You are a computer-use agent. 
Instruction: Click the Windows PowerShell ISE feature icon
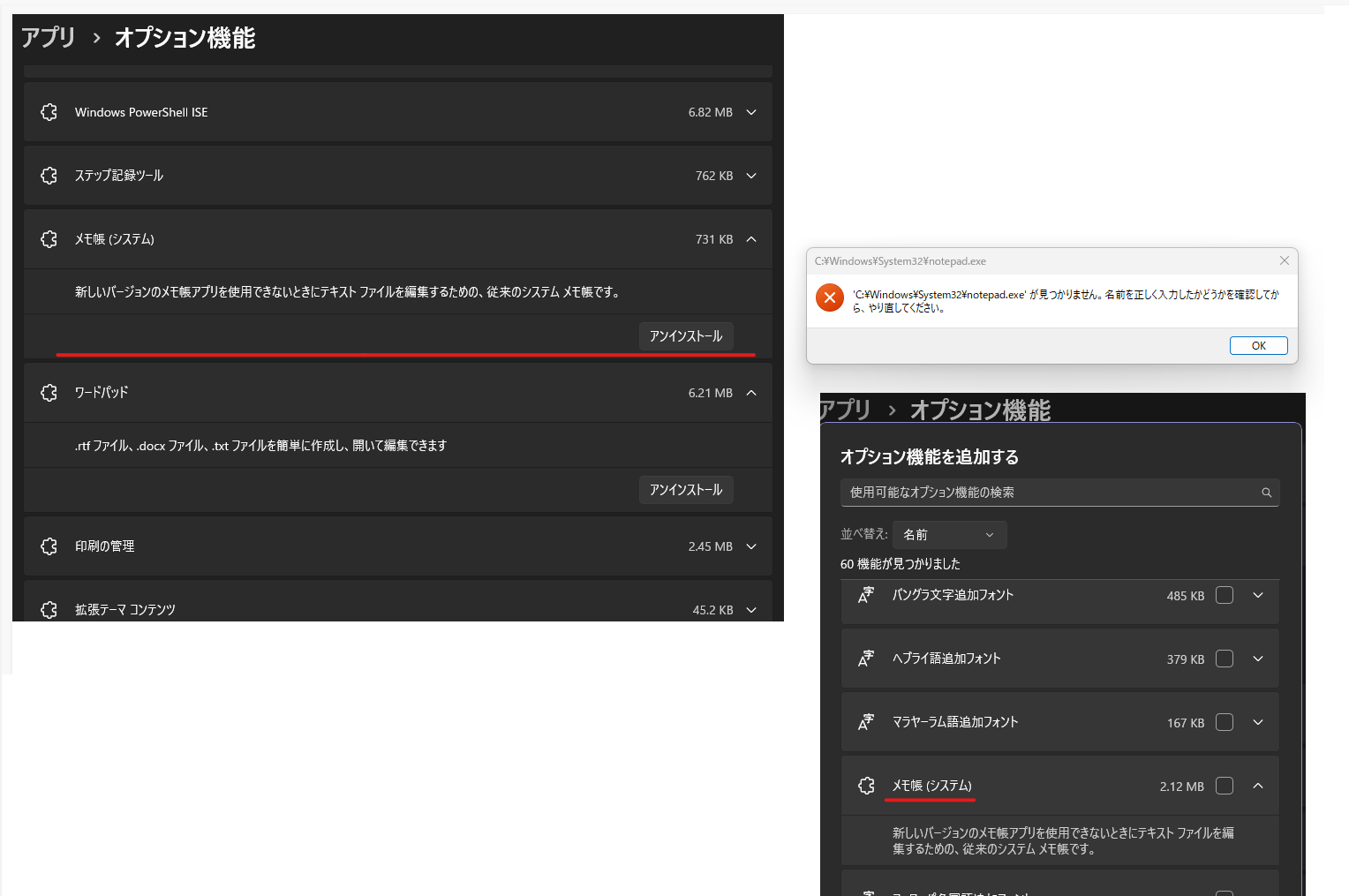click(x=49, y=112)
